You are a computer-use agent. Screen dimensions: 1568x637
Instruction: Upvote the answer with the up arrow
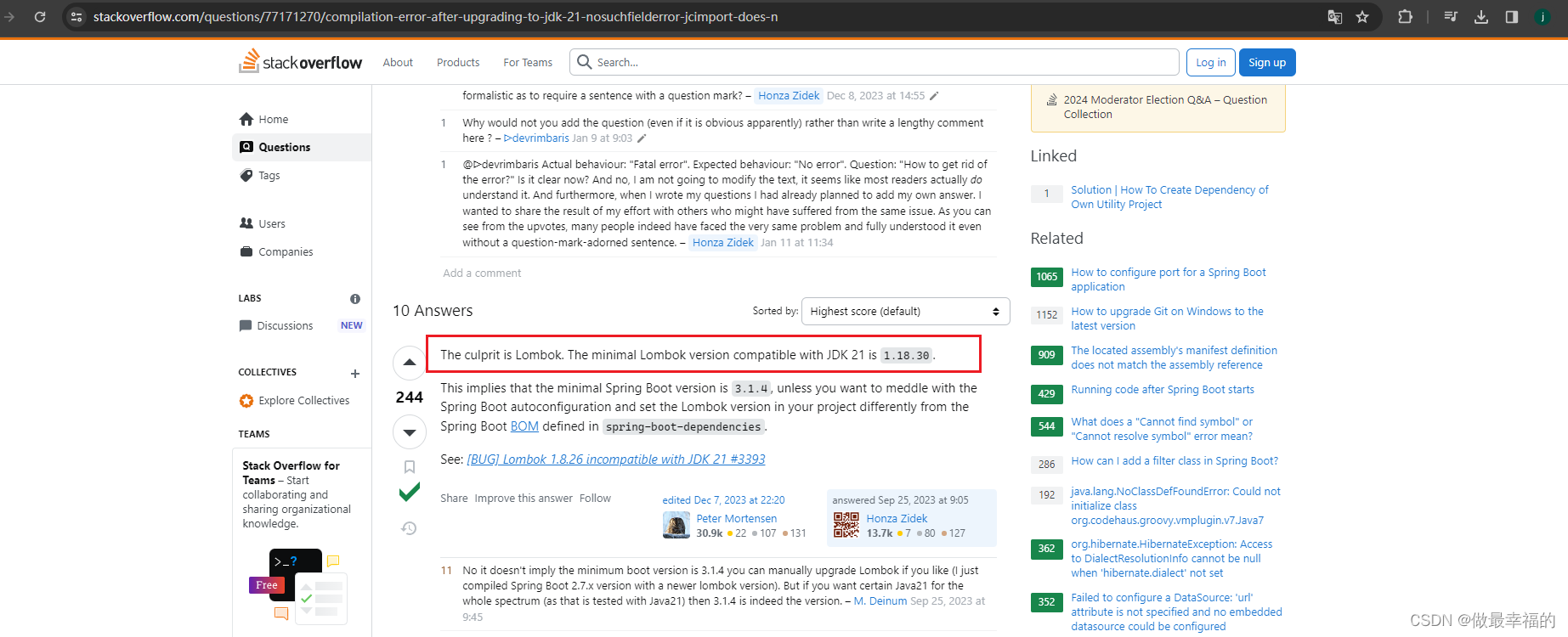(409, 363)
